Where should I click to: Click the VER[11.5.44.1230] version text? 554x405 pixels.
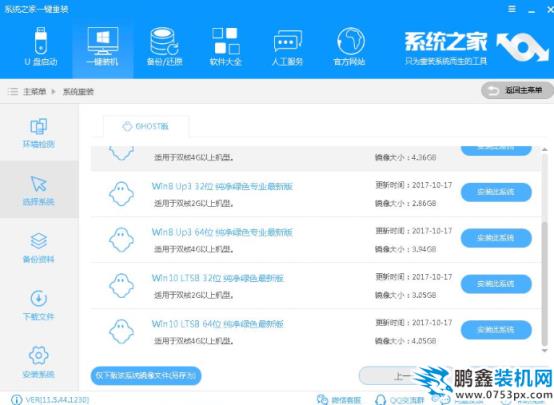coord(57,400)
